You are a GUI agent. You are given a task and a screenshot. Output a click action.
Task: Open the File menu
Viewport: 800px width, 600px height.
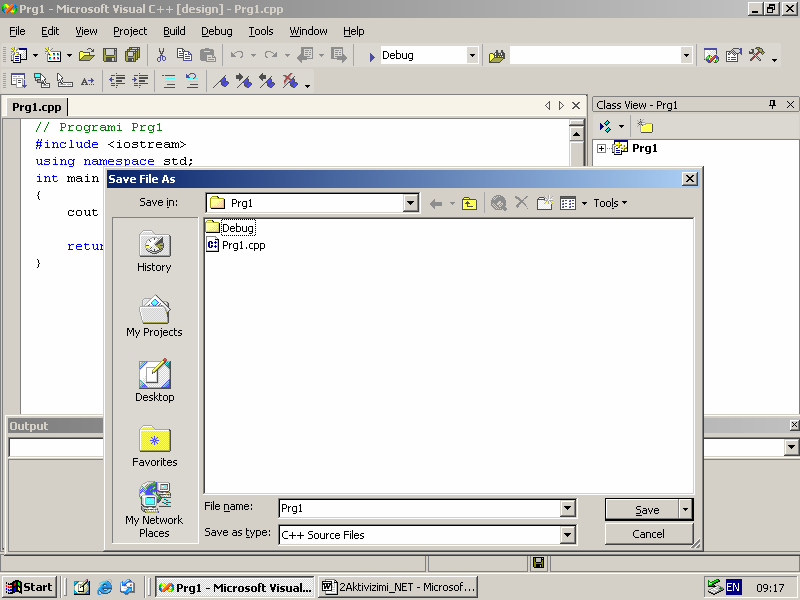click(17, 31)
